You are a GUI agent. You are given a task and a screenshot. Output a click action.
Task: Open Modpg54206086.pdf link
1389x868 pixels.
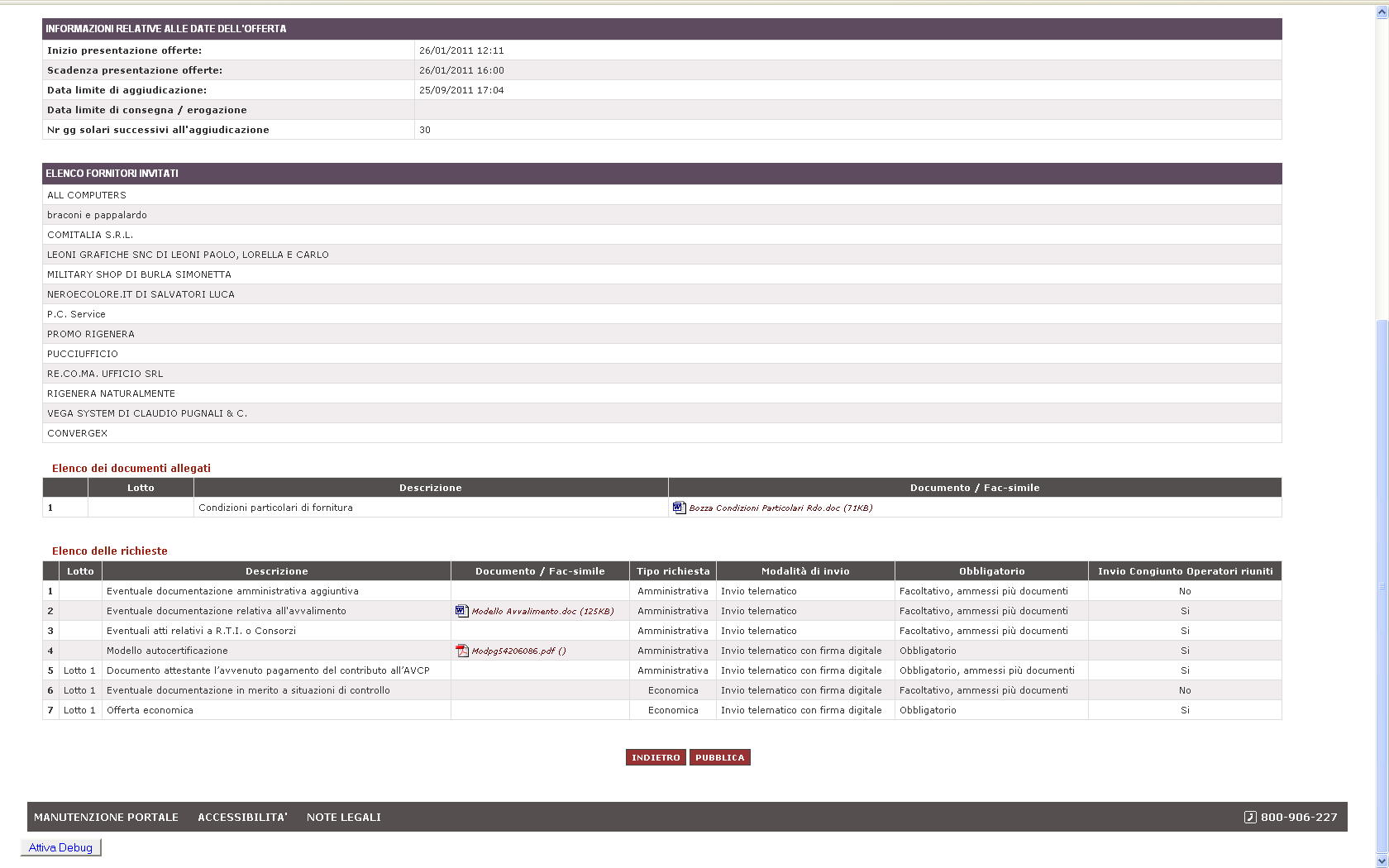518,651
